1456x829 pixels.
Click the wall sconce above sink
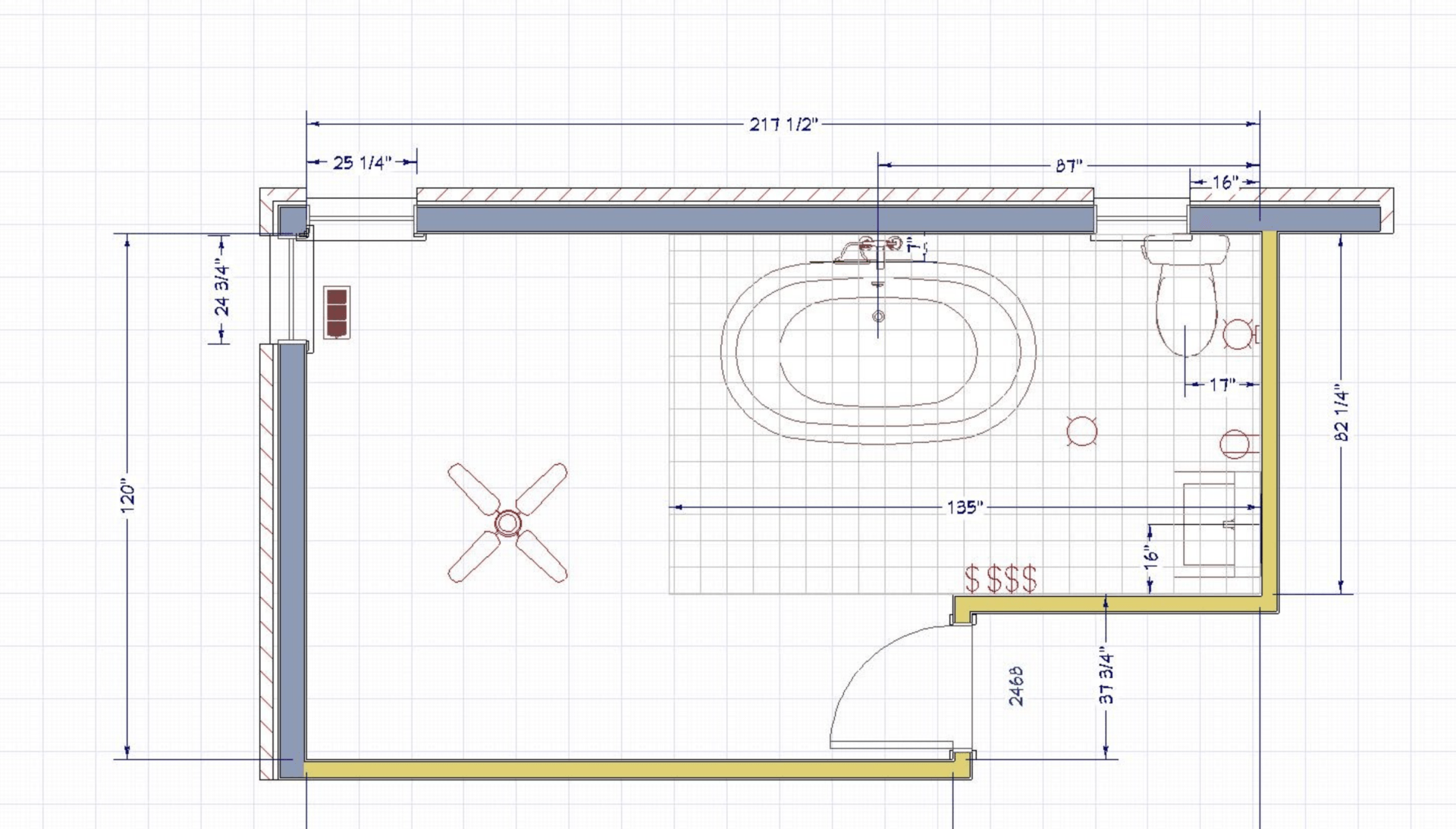(x=1235, y=444)
